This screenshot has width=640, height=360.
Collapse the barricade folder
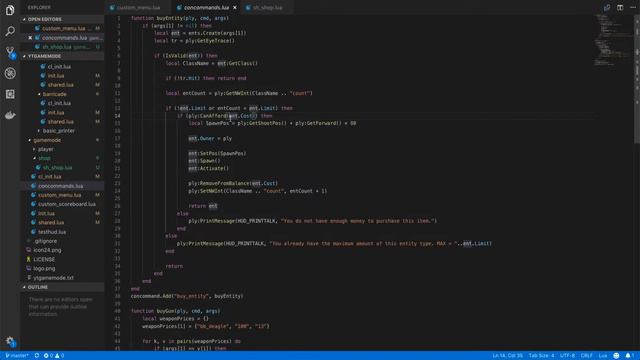[62, 94]
